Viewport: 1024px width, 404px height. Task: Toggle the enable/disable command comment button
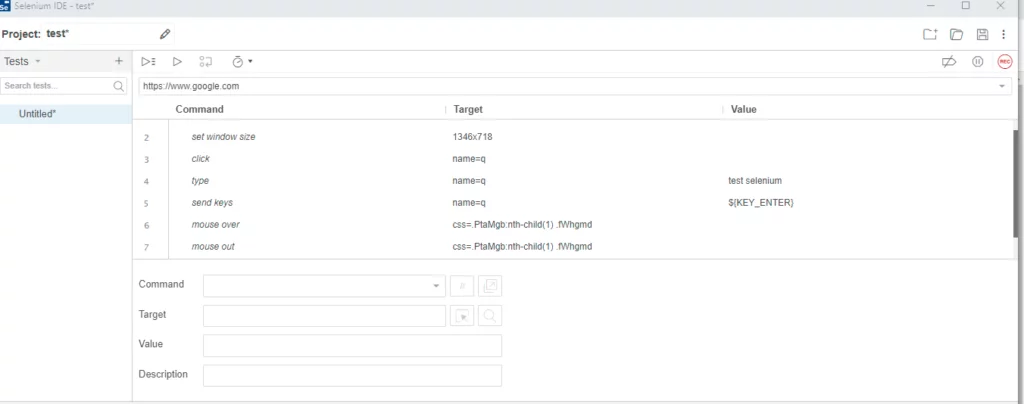(x=462, y=286)
